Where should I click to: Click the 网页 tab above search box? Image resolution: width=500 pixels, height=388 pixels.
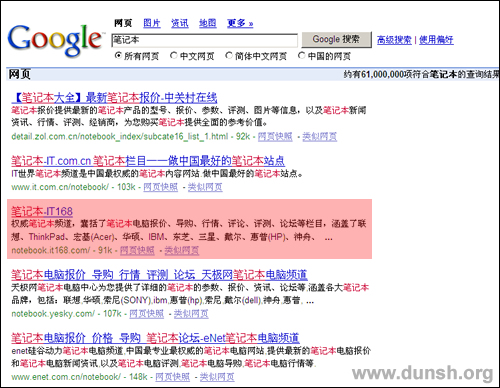click(123, 23)
